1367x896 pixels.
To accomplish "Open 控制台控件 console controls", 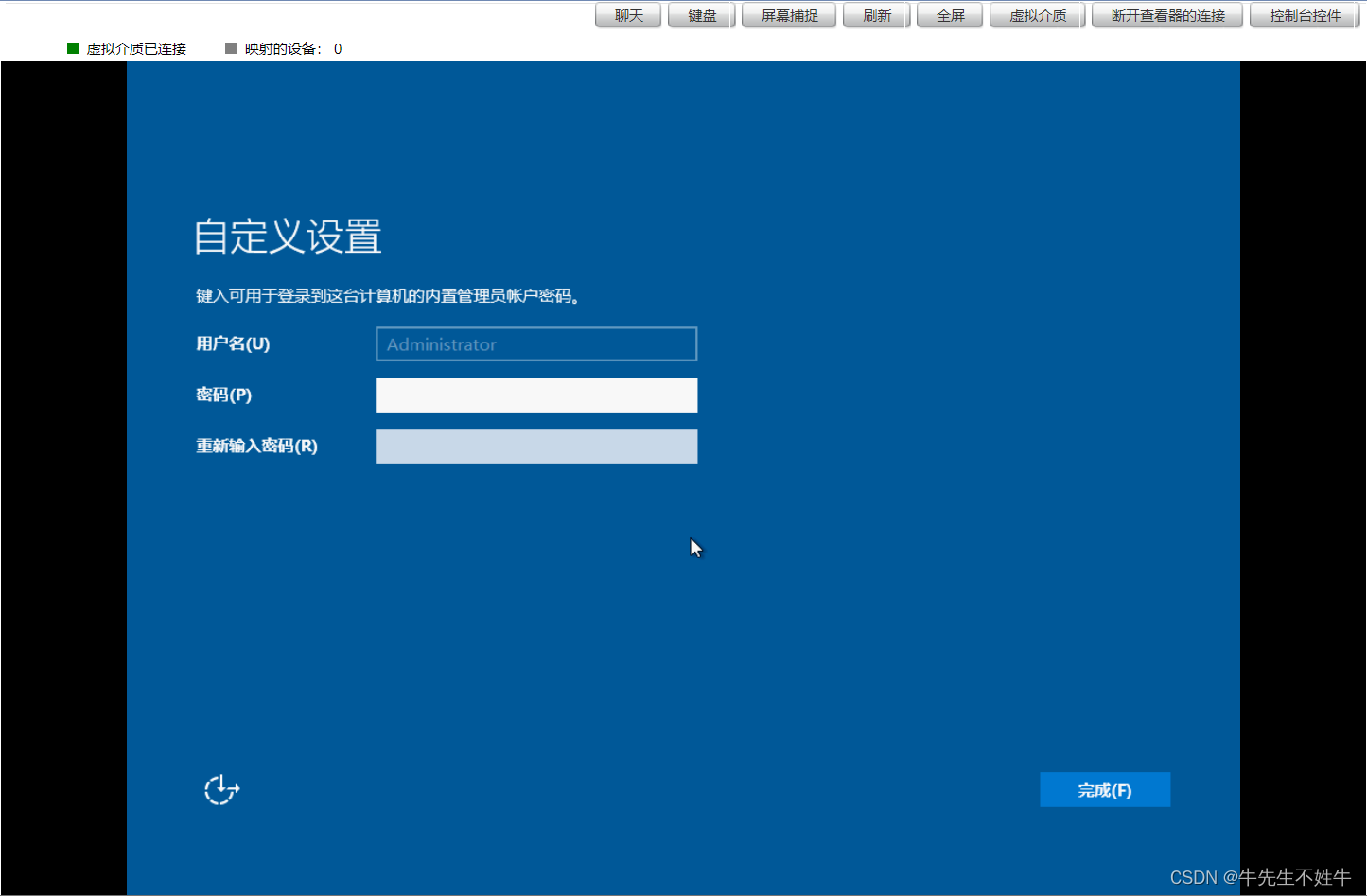I will coord(1305,15).
